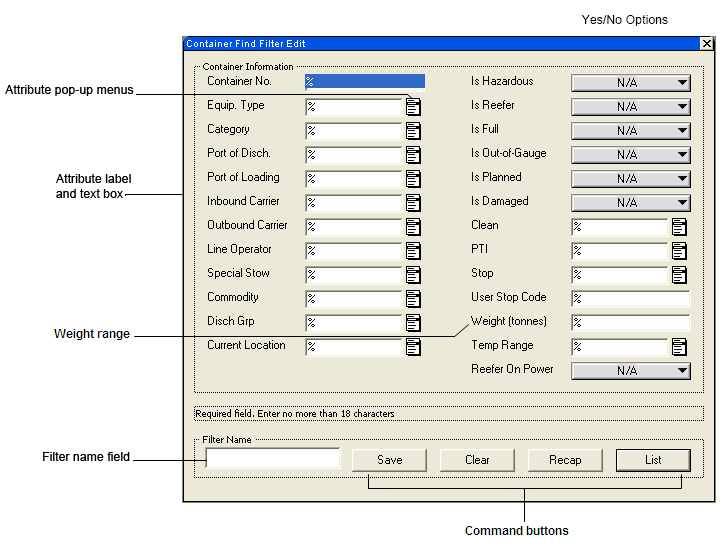Expand the Is Reefer dropdown

[x=631, y=107]
